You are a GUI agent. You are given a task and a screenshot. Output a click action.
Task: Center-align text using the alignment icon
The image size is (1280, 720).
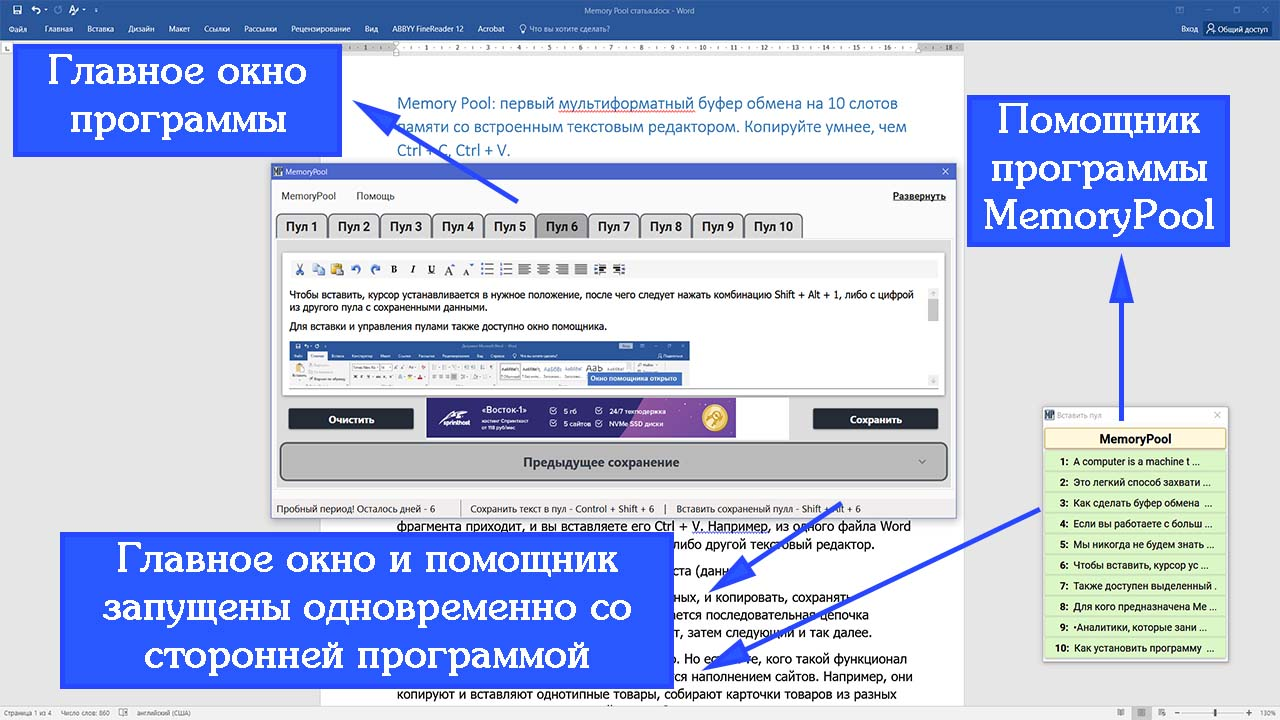pos(543,268)
